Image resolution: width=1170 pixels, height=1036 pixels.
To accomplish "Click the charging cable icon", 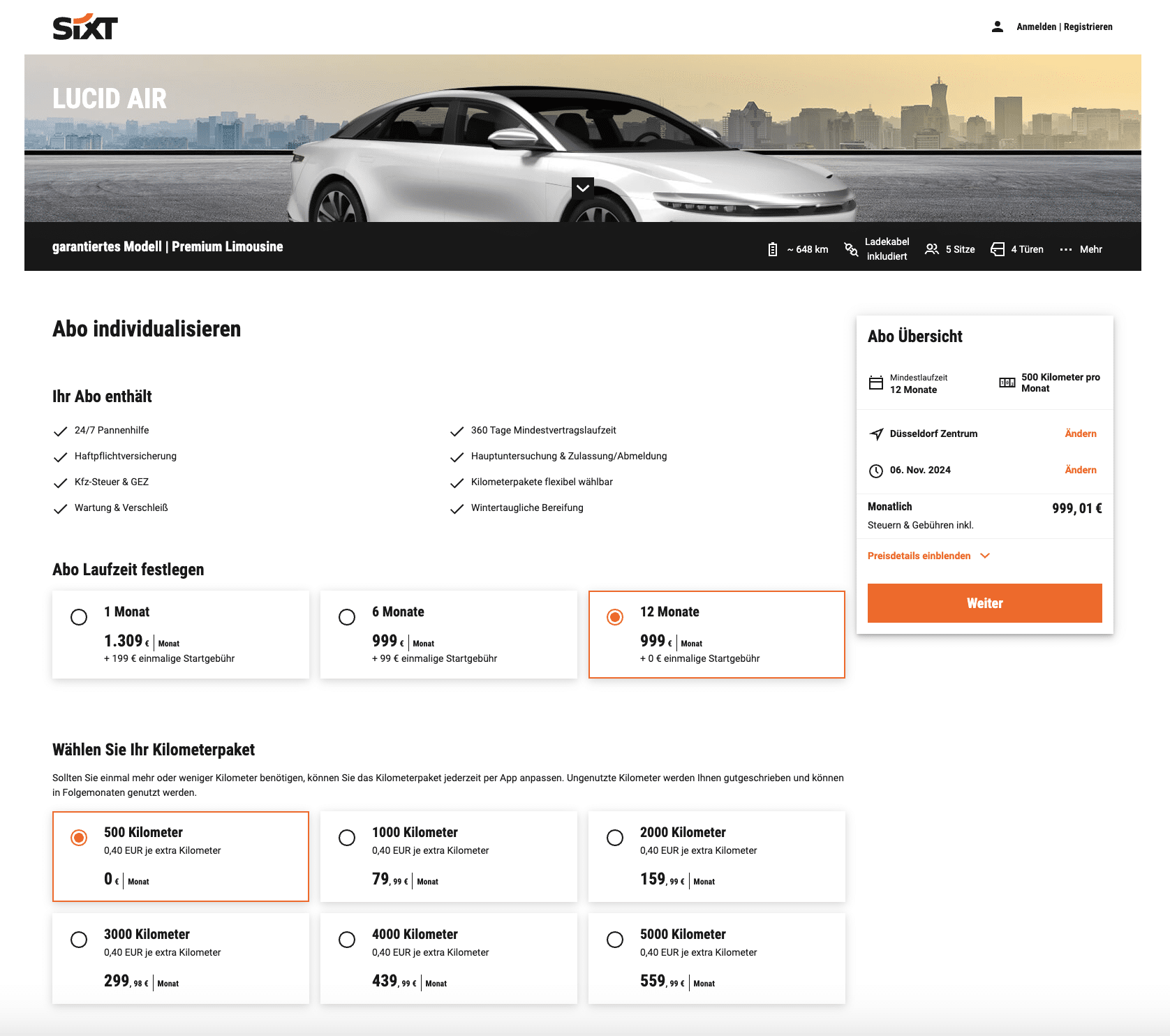I will pos(851,249).
